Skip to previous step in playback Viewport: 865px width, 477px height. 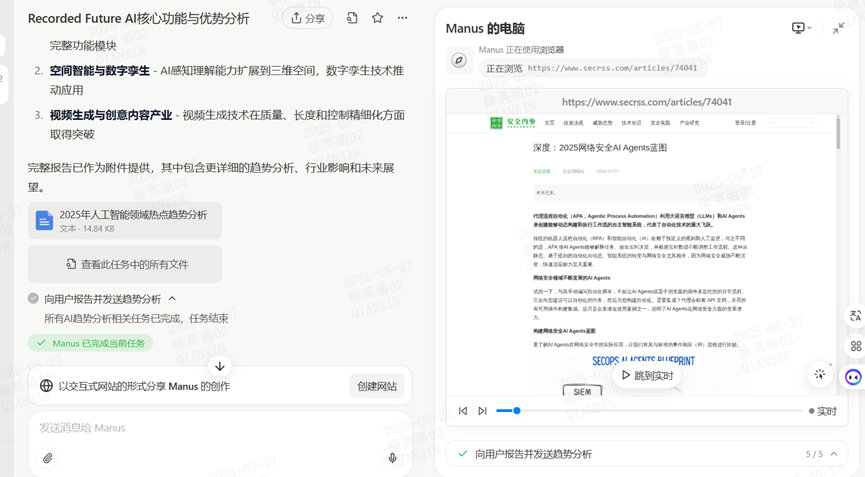tap(463, 411)
